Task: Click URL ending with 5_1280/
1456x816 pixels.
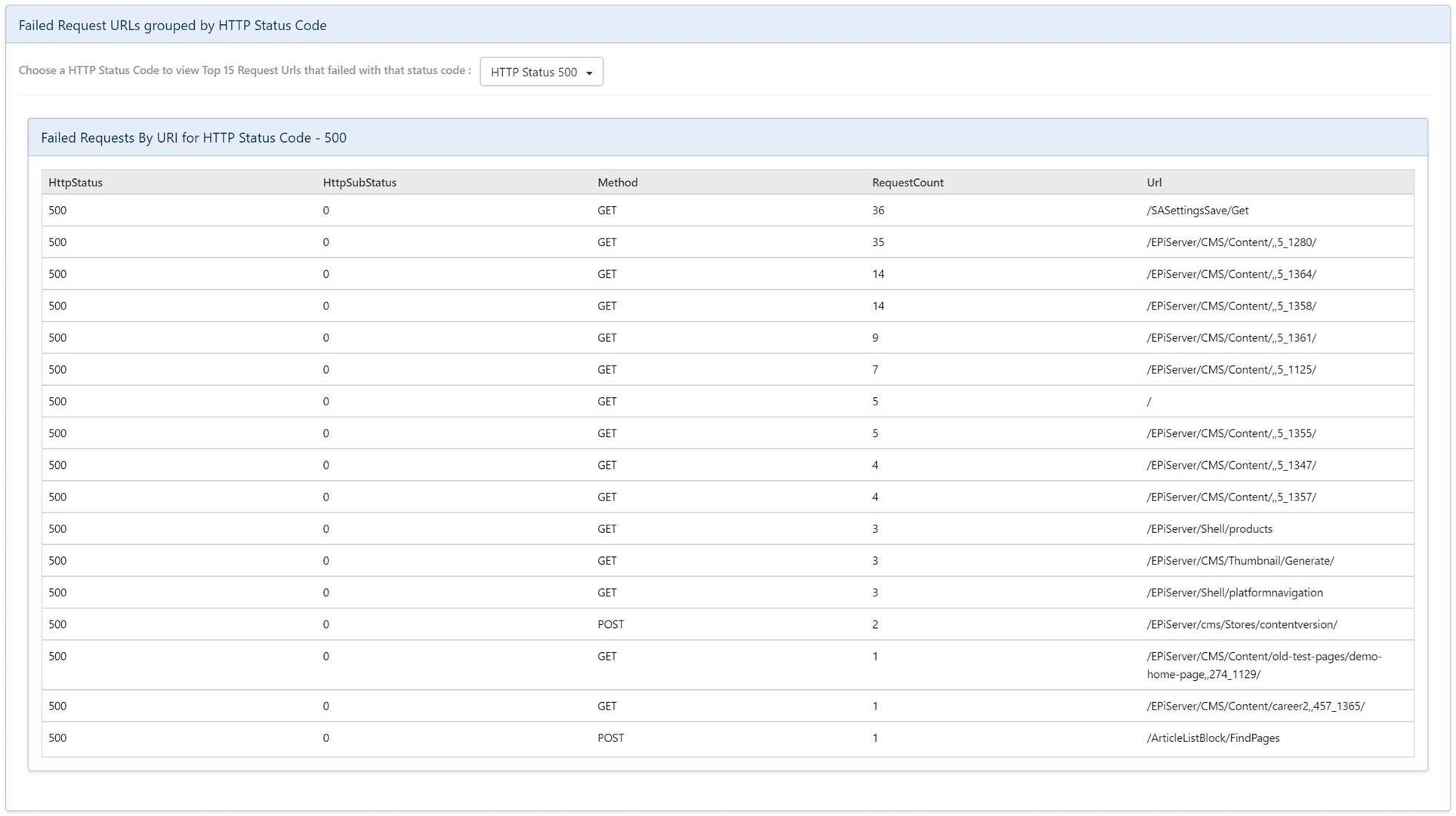Action: pyautogui.click(x=1231, y=242)
